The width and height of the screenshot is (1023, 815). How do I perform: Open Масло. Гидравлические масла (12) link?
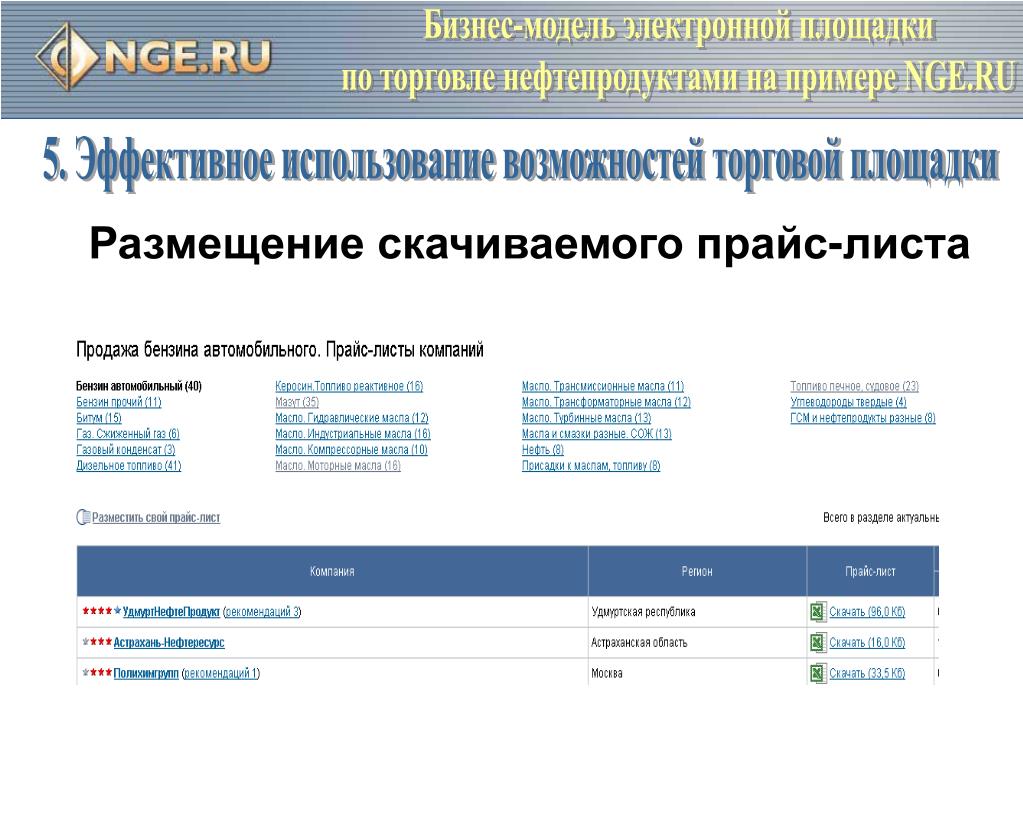[352, 418]
